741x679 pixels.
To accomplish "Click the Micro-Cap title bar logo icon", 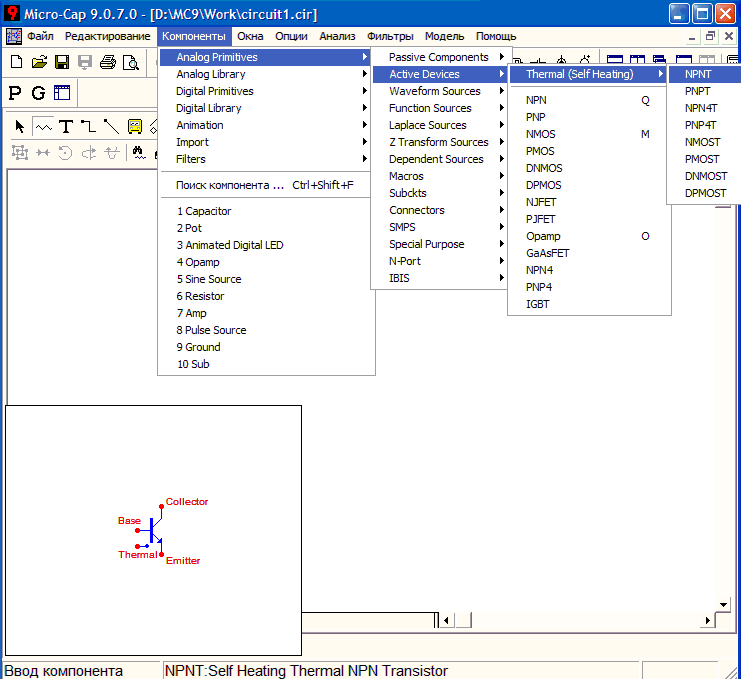I will (12, 13).
